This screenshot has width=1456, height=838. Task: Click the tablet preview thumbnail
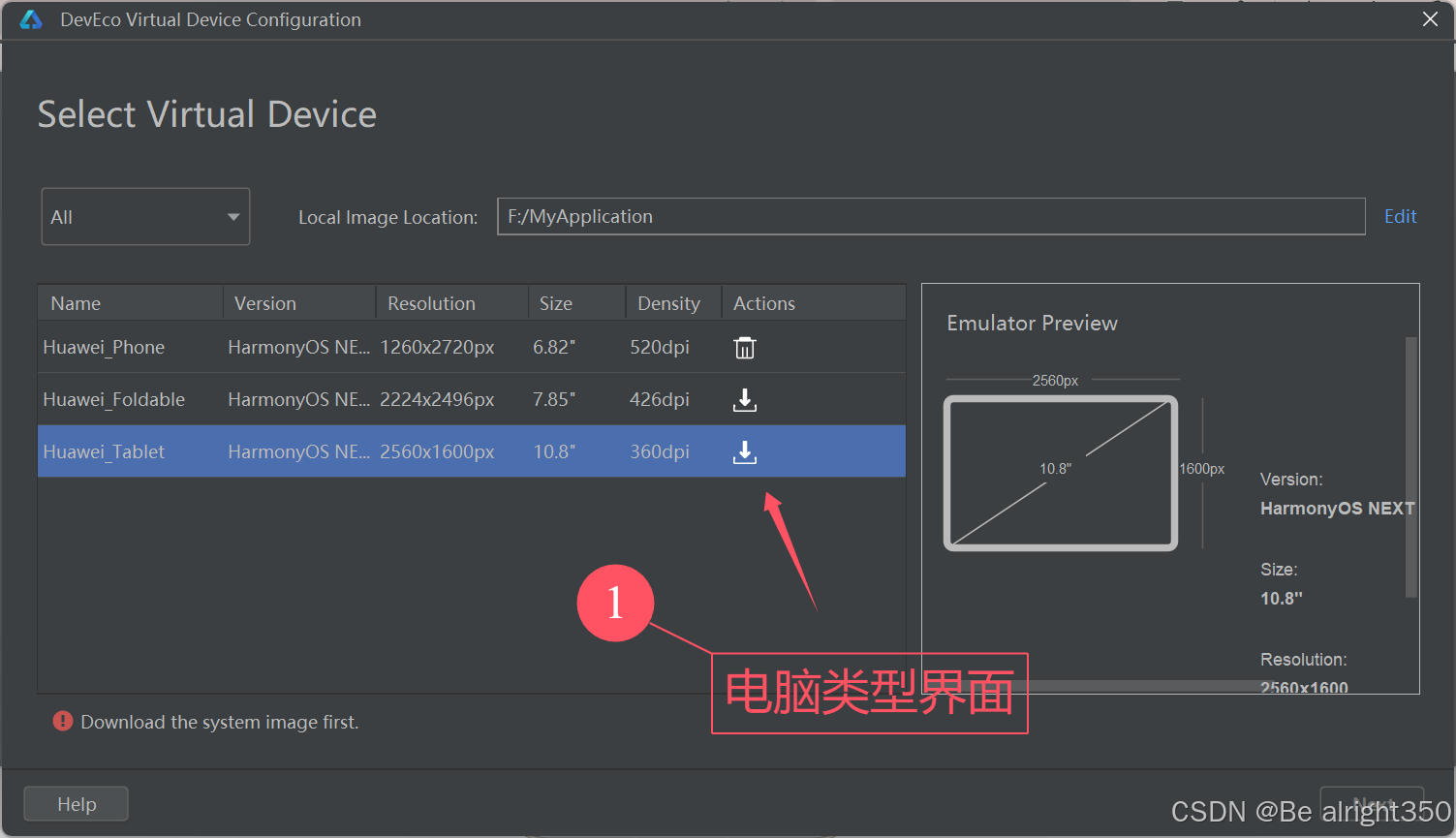pyautogui.click(x=1061, y=473)
